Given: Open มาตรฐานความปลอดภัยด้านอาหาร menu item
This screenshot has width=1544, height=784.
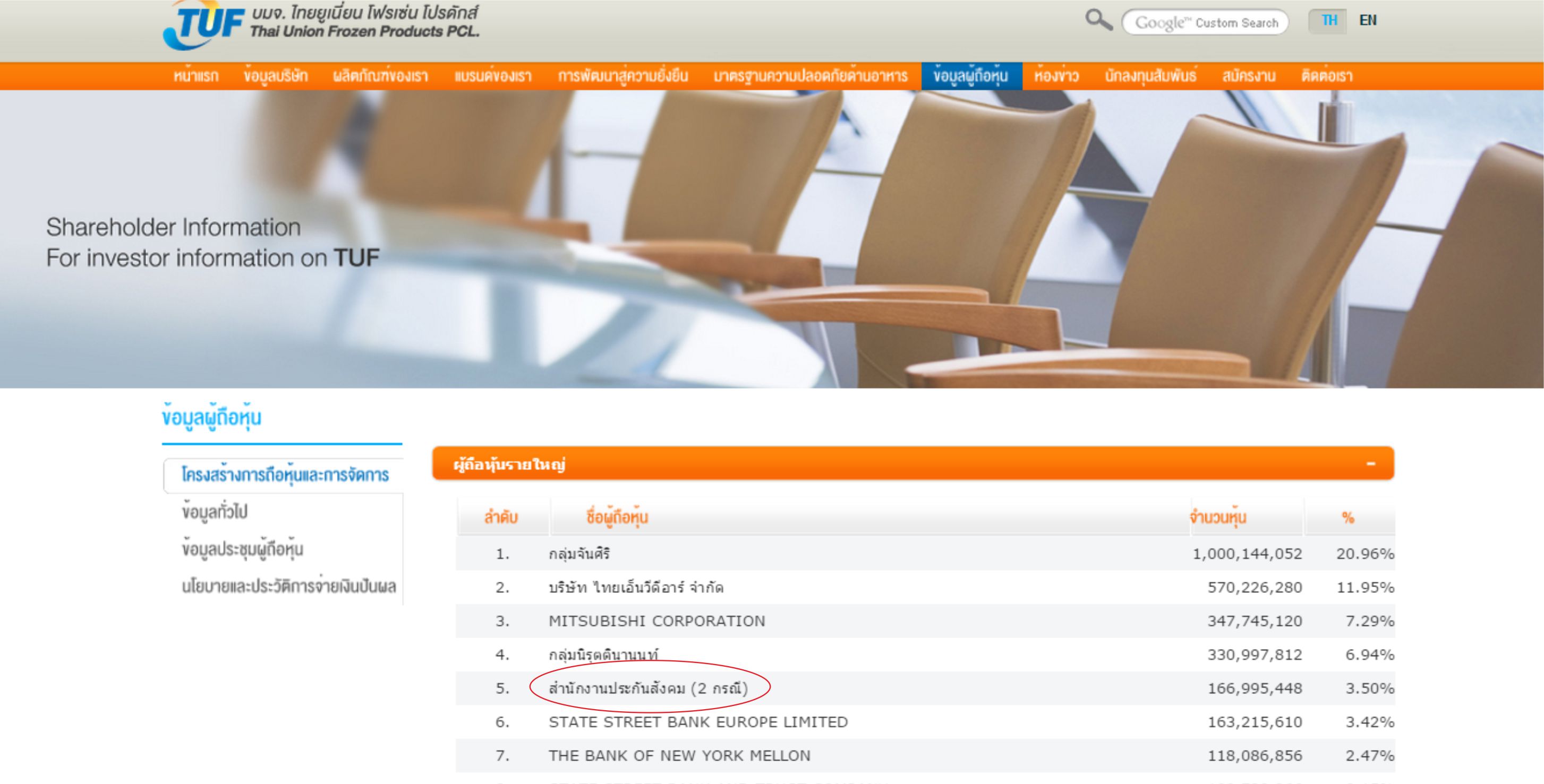Looking at the screenshot, I should pyautogui.click(x=811, y=76).
